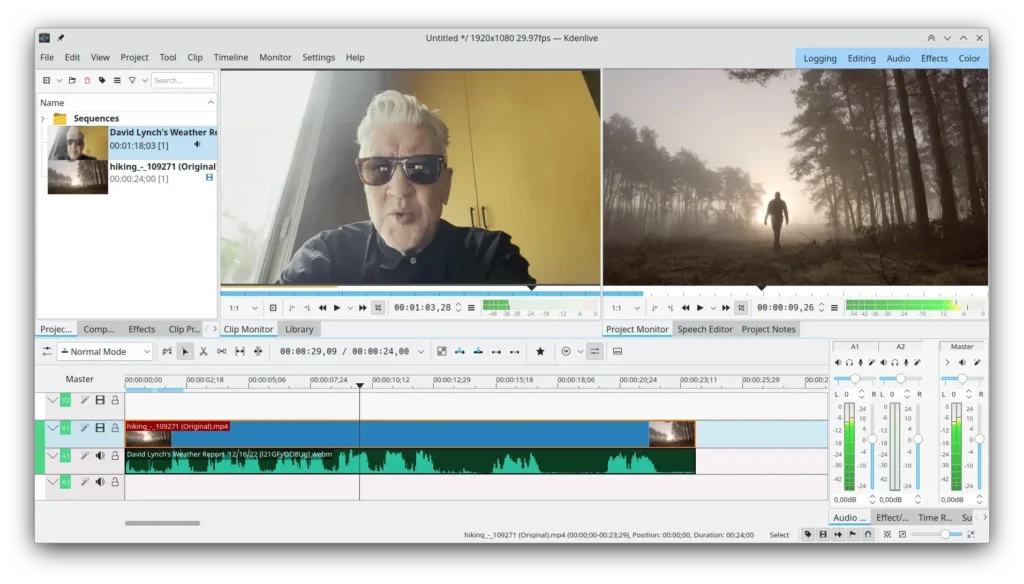The width and height of the screenshot is (1024, 584).
Task: Select the Spacer tool
Action: pyautogui.click(x=221, y=351)
